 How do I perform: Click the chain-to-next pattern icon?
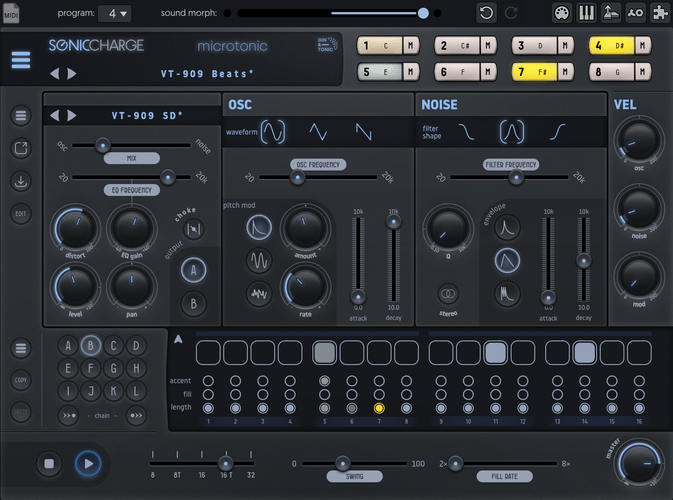136,415
